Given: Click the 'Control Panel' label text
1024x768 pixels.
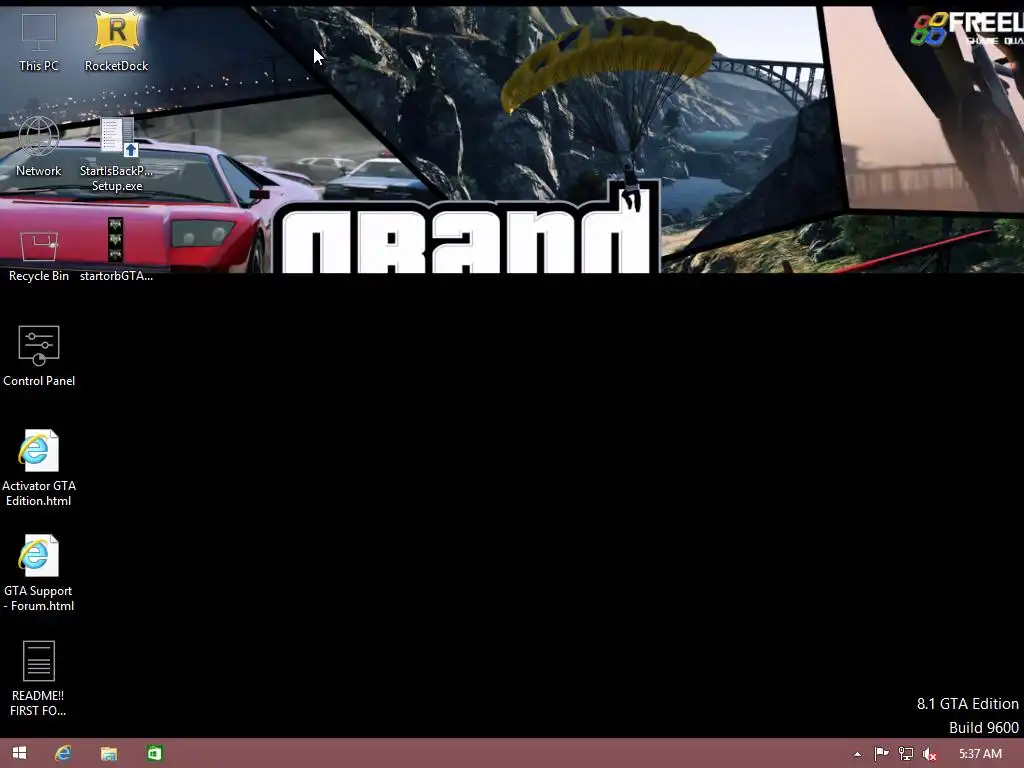Looking at the screenshot, I should pos(39,381).
